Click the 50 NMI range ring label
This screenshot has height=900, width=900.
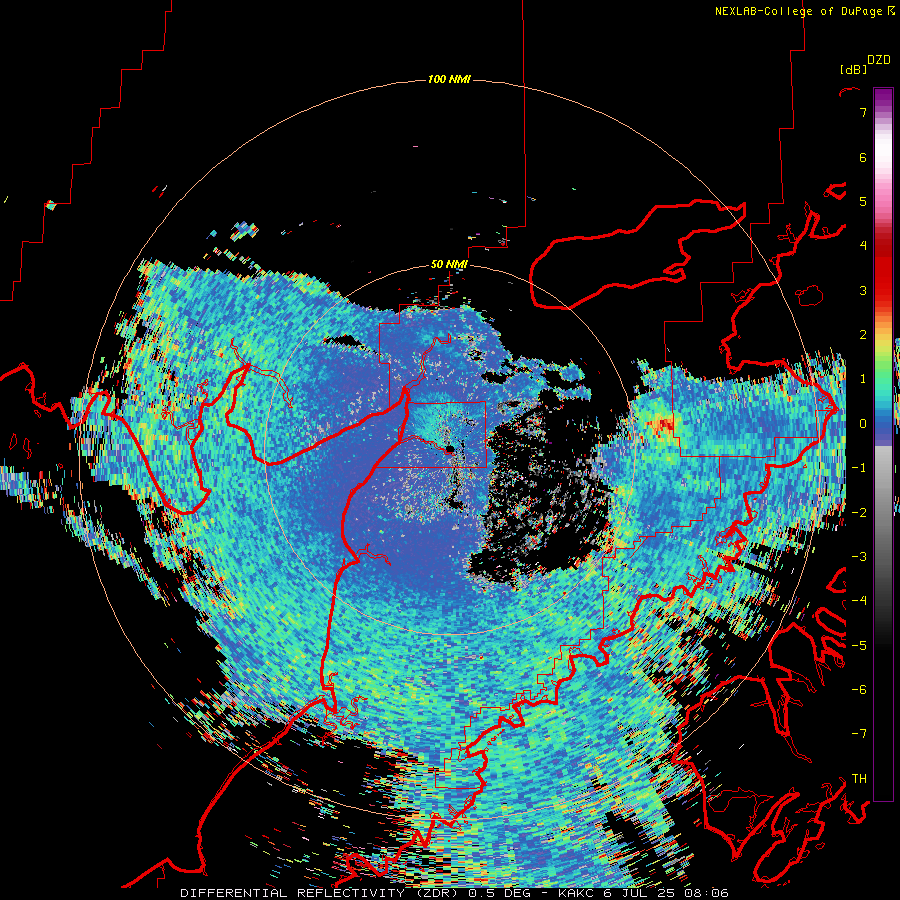449,264
